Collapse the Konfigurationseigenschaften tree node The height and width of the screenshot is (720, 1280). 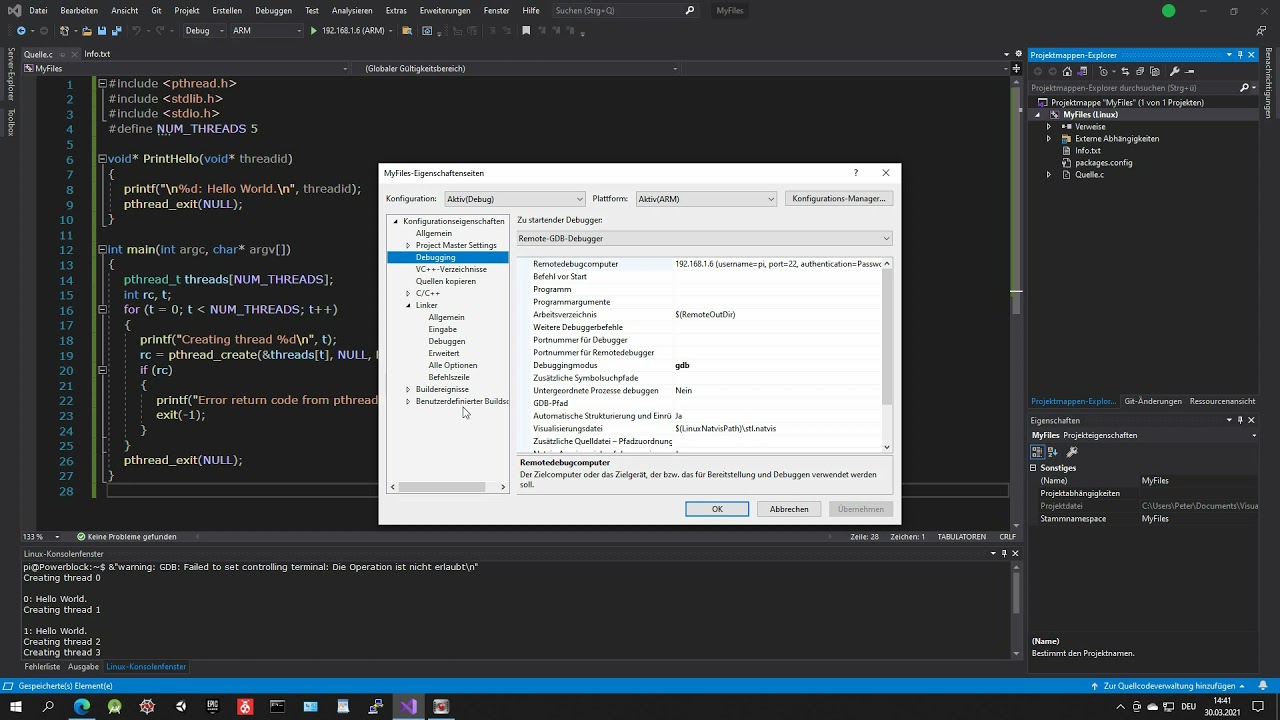[396, 221]
